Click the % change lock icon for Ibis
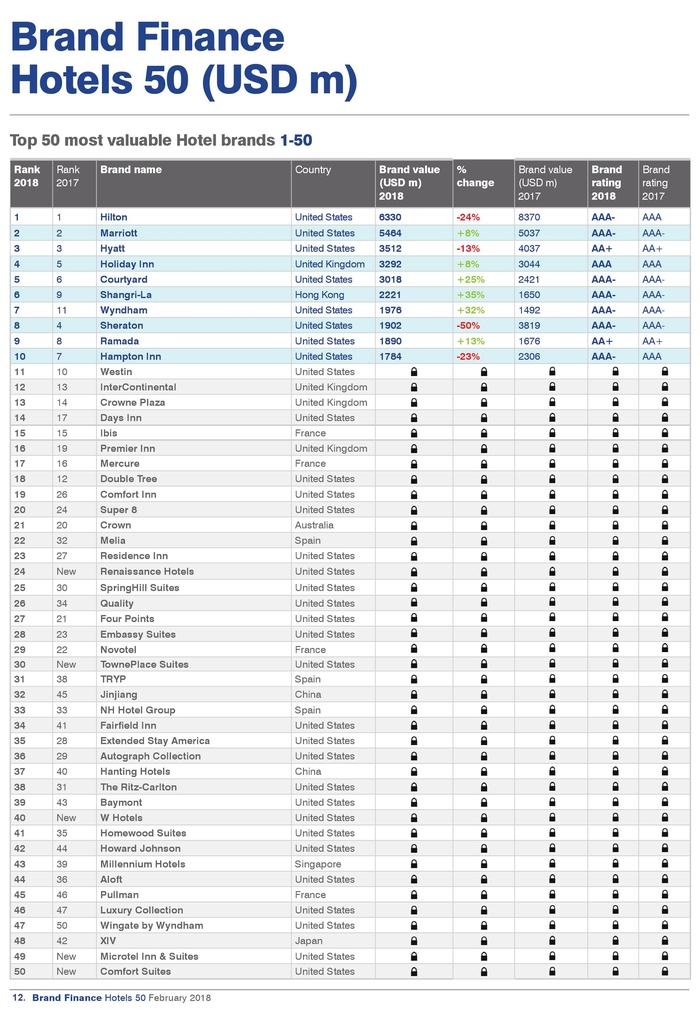This screenshot has height=1016, width=700. [x=484, y=433]
